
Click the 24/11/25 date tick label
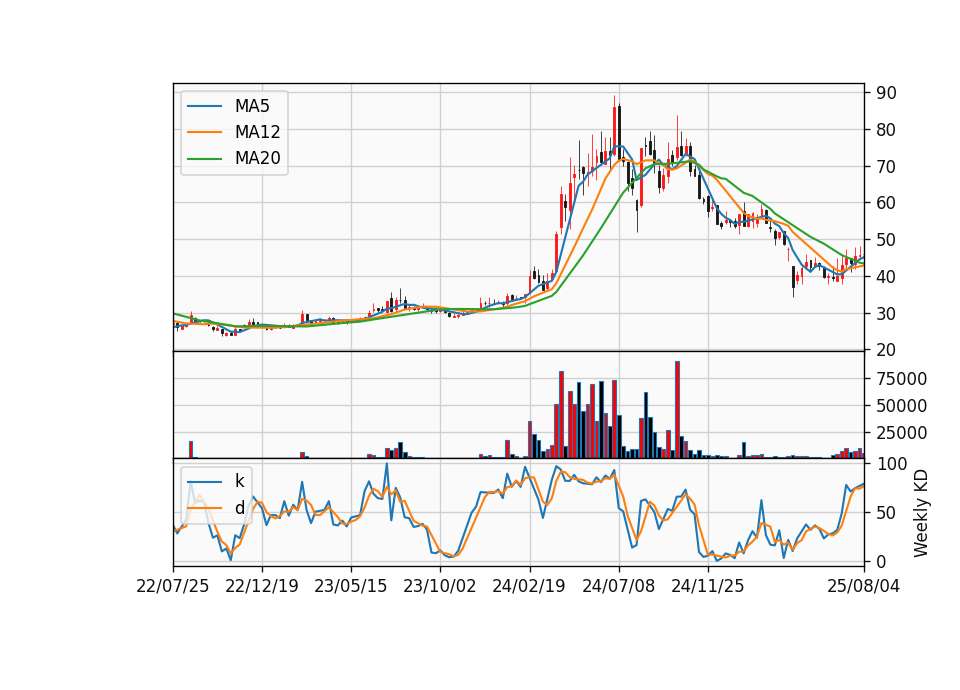[708, 586]
